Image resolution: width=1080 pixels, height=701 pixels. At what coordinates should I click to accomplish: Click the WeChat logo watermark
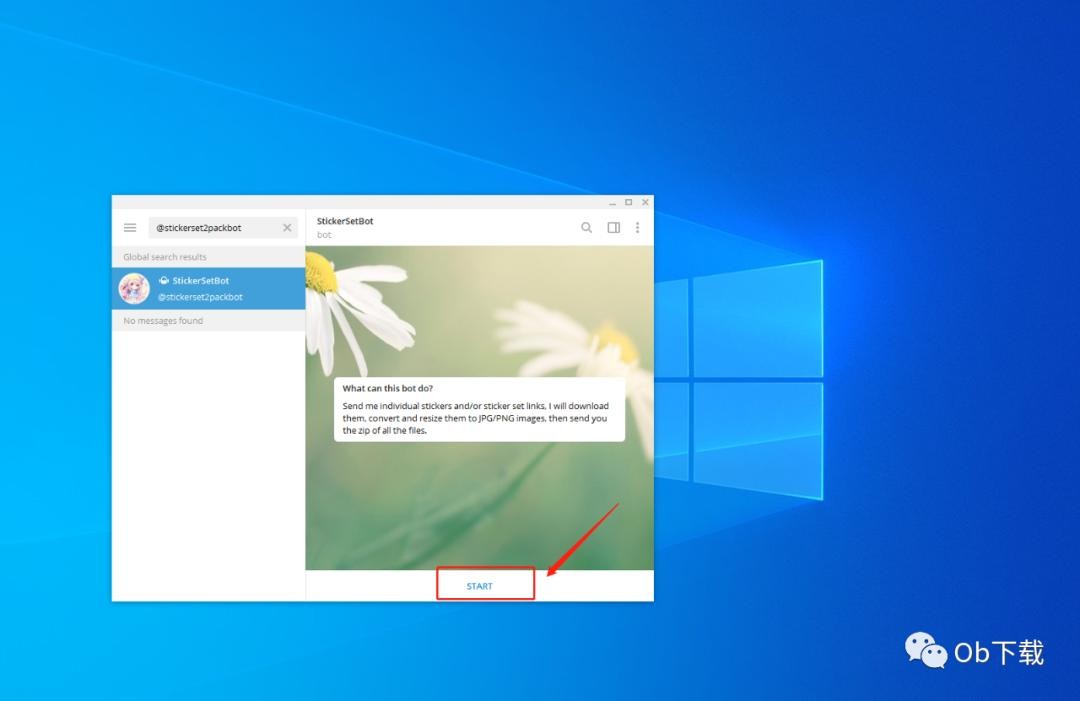pyautogui.click(x=926, y=651)
